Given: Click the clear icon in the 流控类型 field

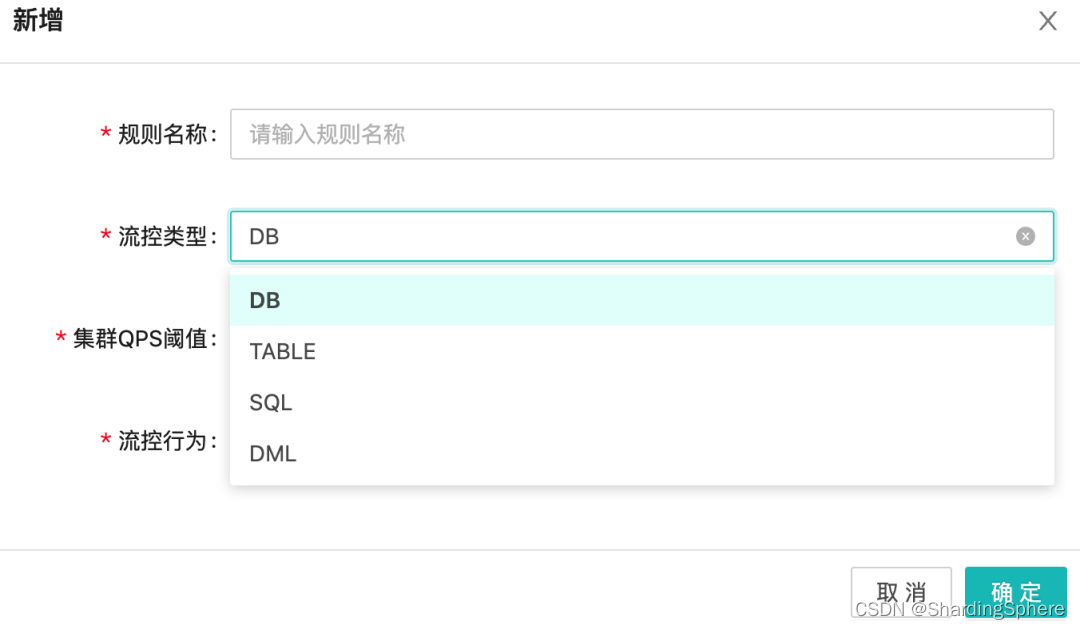Looking at the screenshot, I should (1025, 235).
